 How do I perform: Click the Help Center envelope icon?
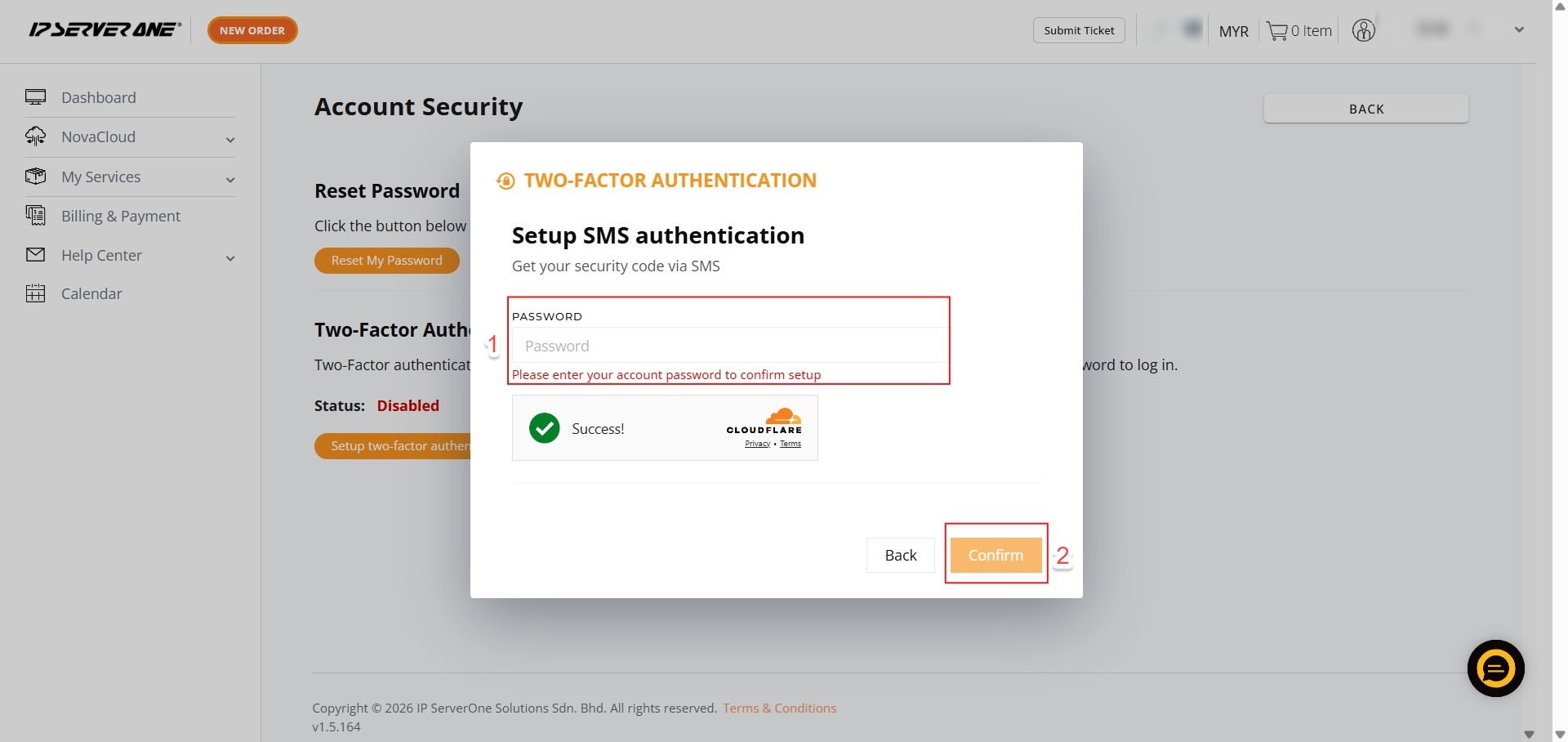click(x=35, y=255)
